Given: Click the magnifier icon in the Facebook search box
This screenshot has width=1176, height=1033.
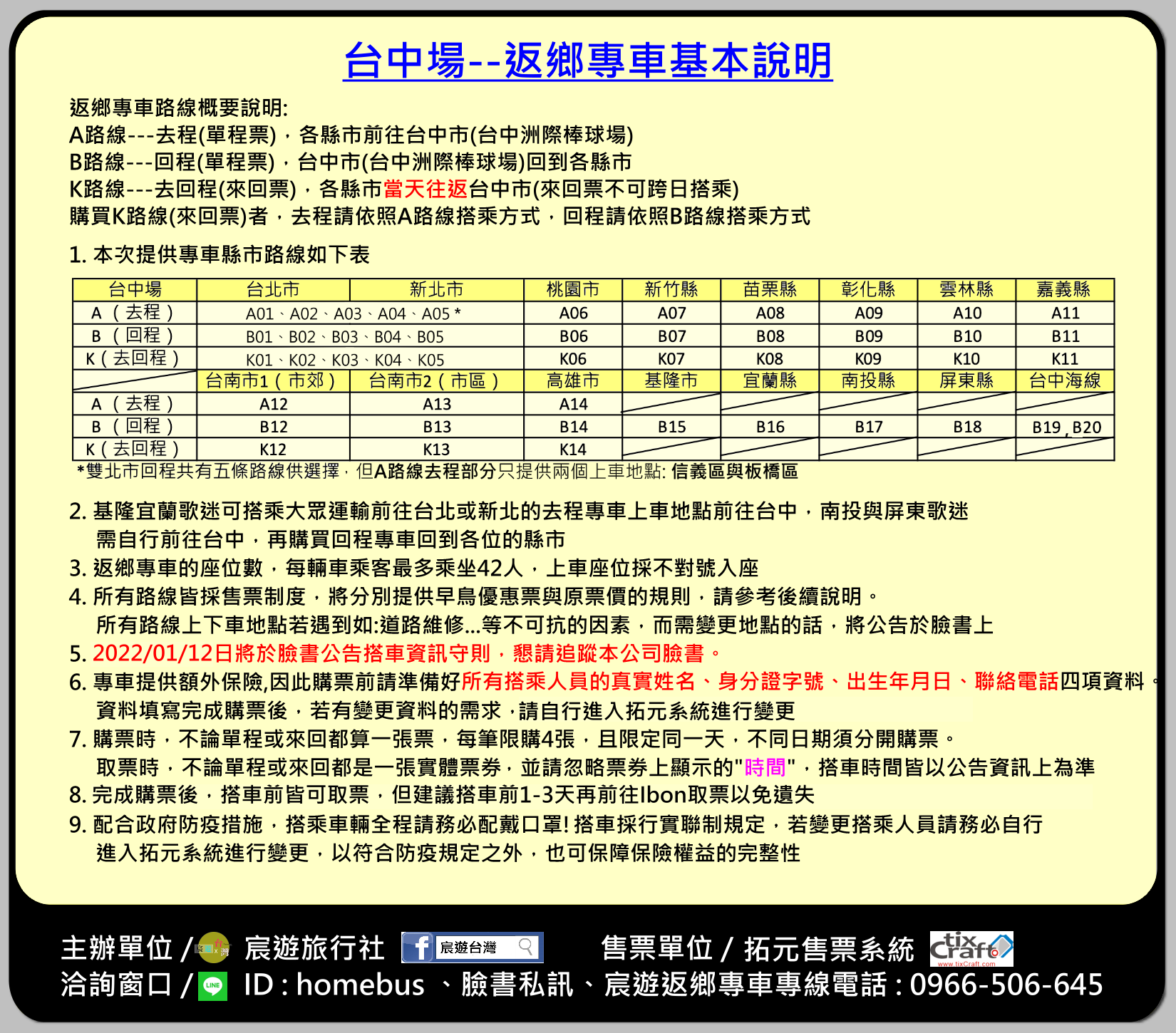Looking at the screenshot, I should coord(526,947).
